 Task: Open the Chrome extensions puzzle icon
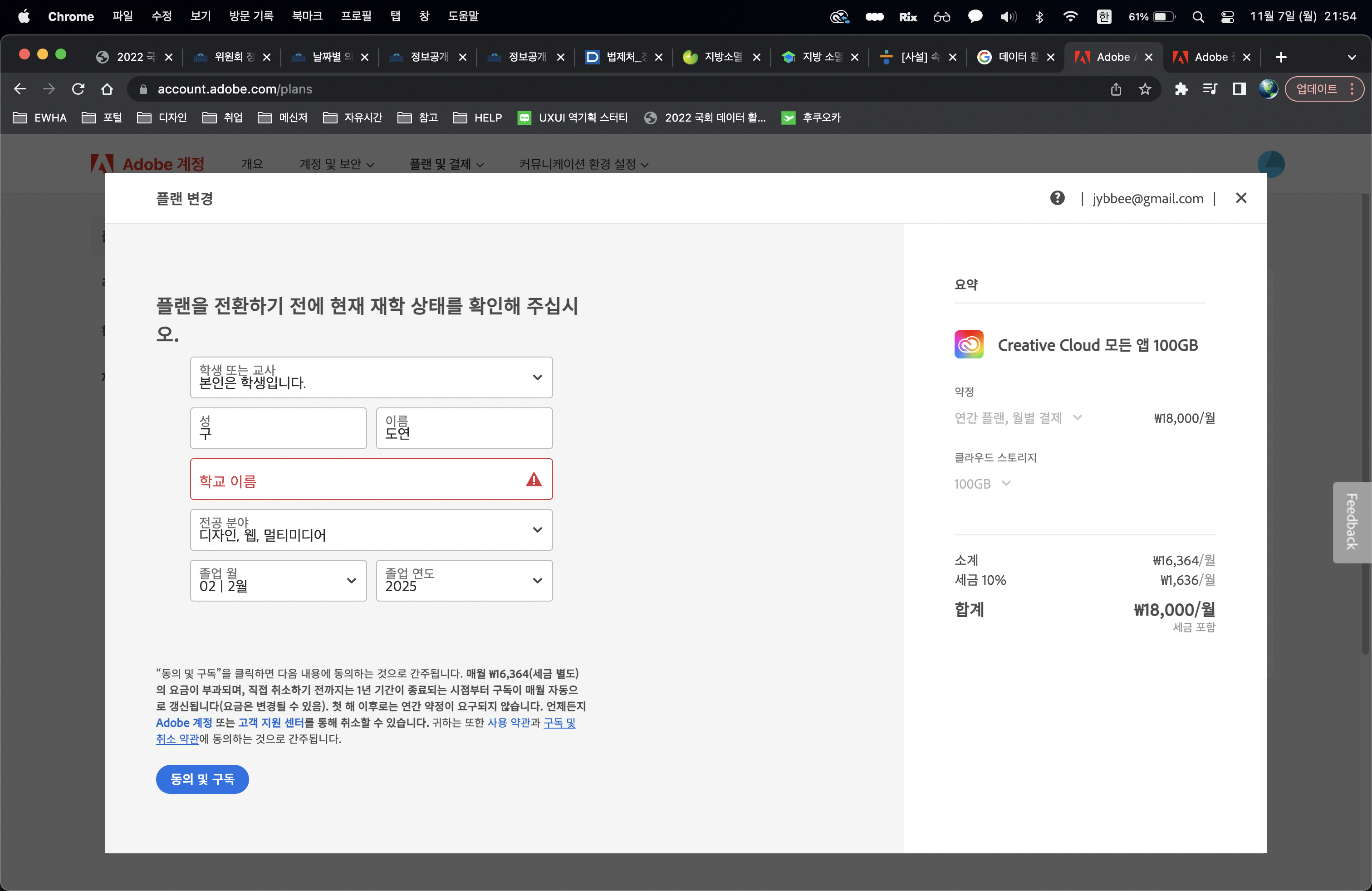pyautogui.click(x=1181, y=89)
